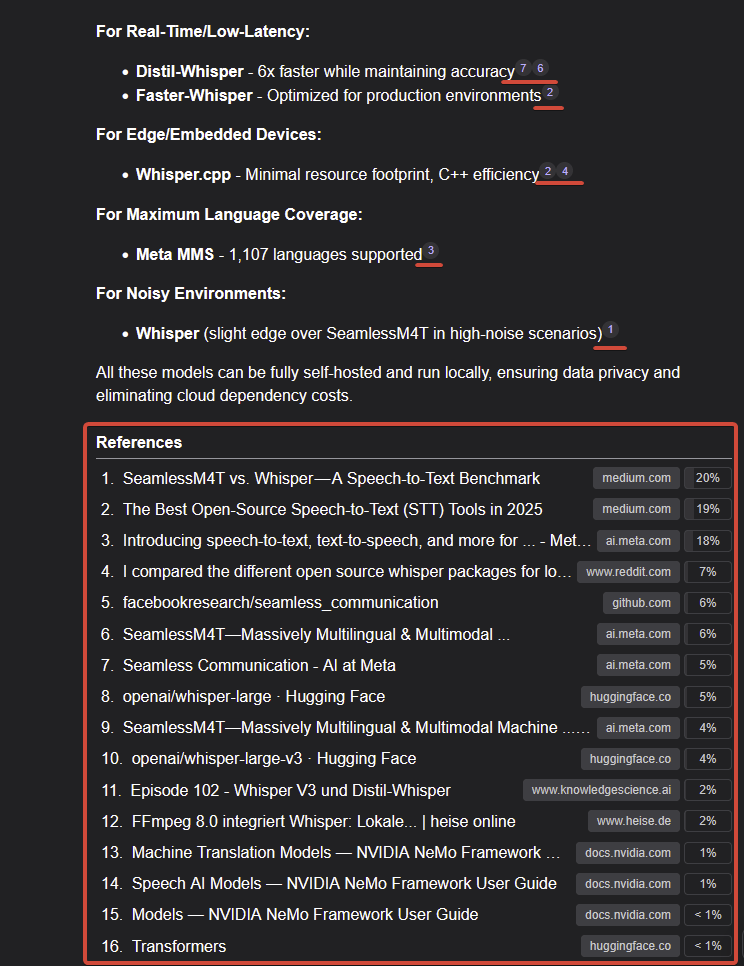Click citation badge 4 beside Whisper.cpp
The width and height of the screenshot is (744, 966).
point(565,172)
